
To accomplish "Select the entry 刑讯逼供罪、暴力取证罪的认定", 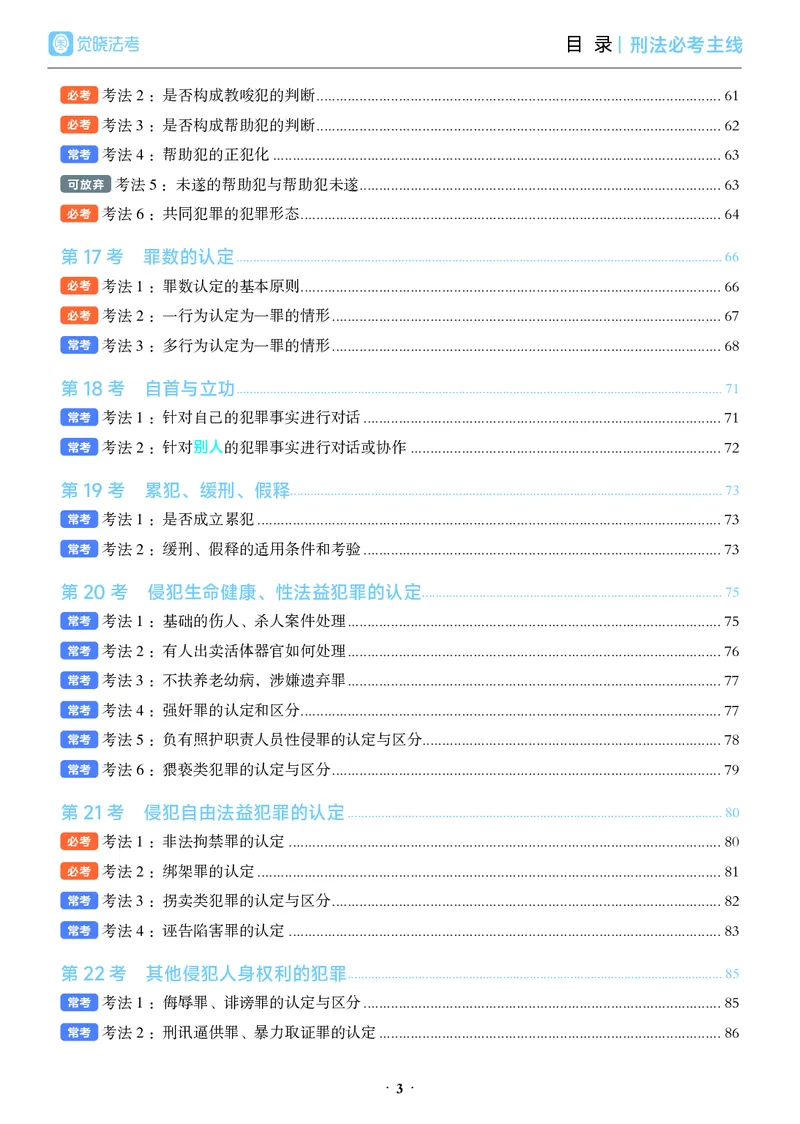I will [x=269, y=1033].
